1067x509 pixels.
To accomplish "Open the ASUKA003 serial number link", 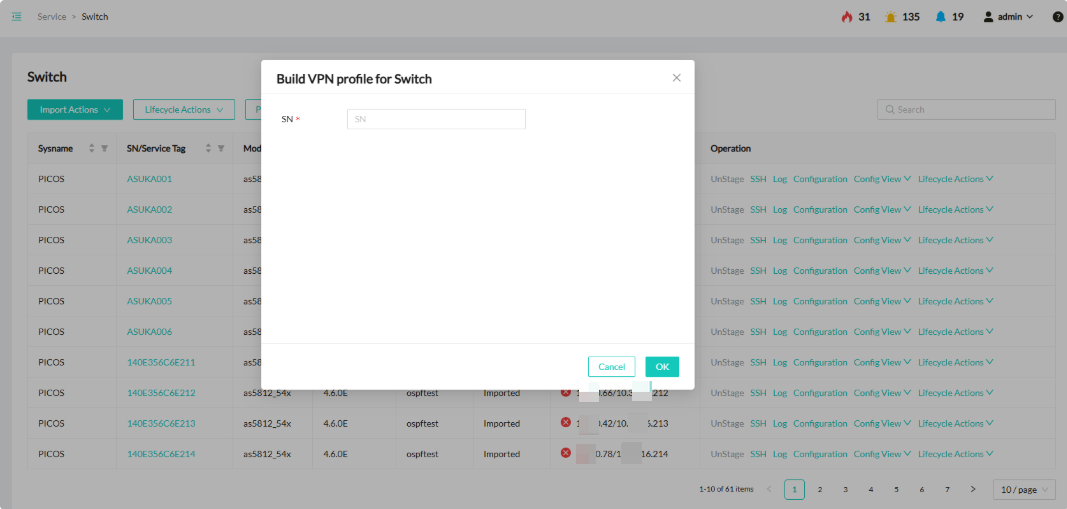I will 150,241.
